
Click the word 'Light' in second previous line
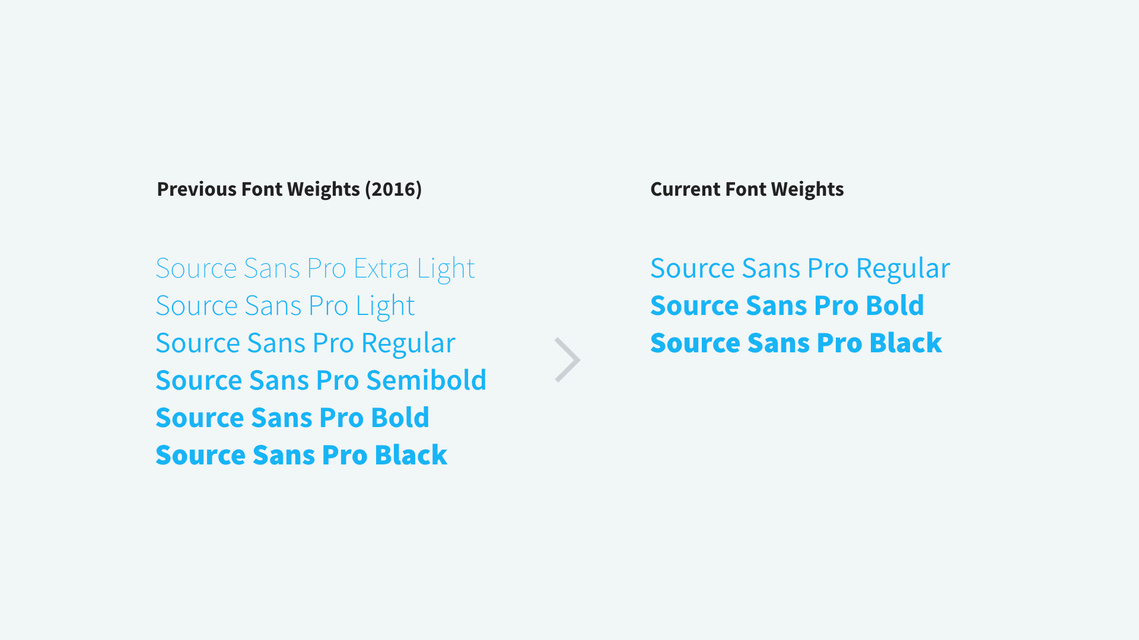coord(385,306)
